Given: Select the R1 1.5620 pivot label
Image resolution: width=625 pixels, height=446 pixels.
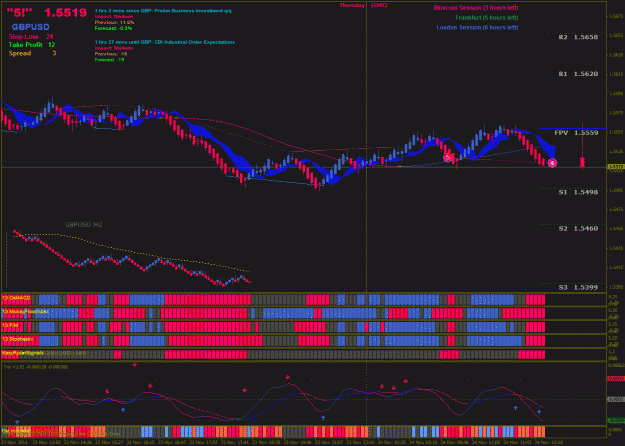Looking at the screenshot, I should 578,74.
